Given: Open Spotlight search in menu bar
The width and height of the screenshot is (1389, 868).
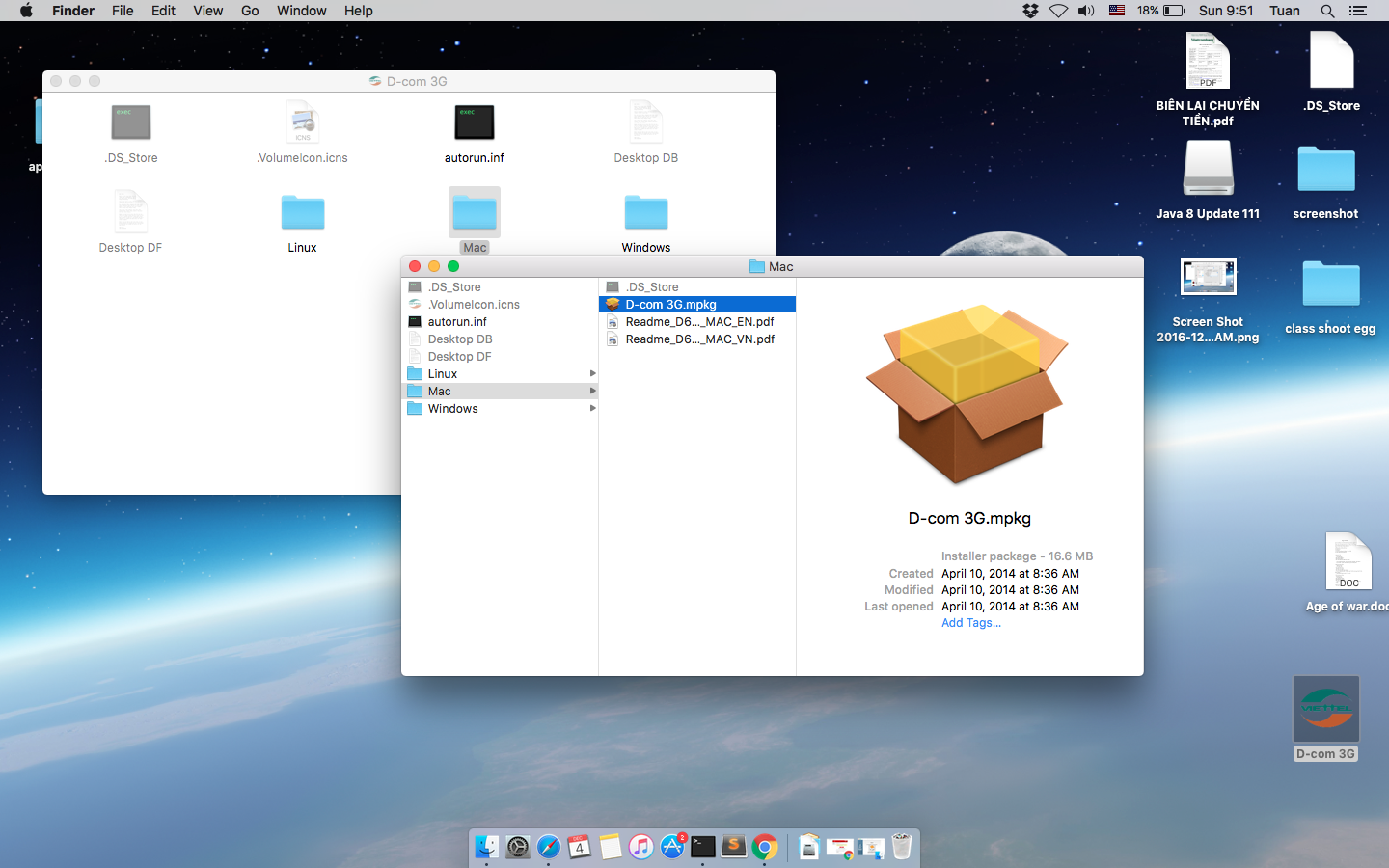Looking at the screenshot, I should pyautogui.click(x=1327, y=11).
